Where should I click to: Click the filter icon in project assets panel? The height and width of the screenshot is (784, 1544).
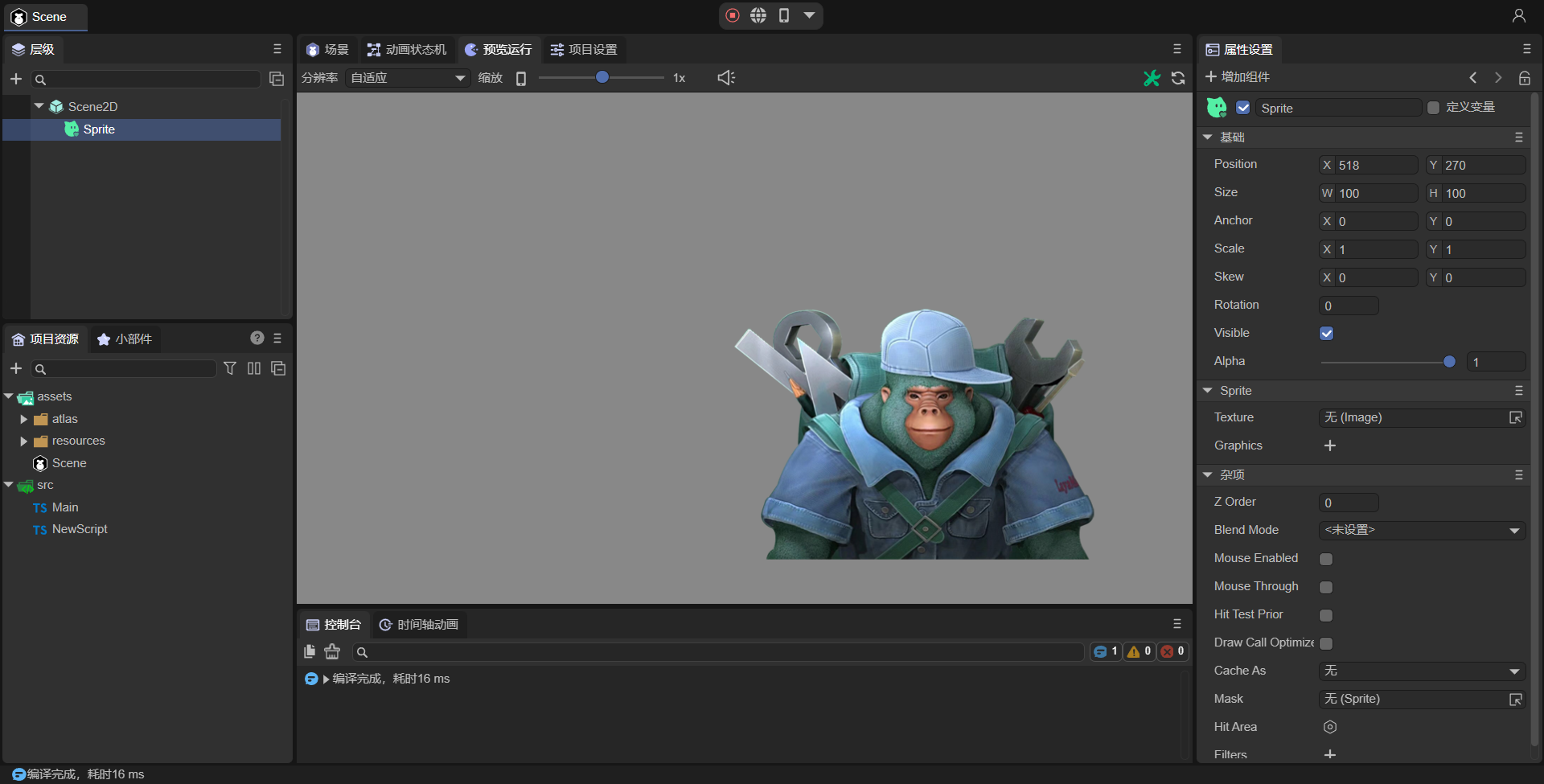pos(230,368)
